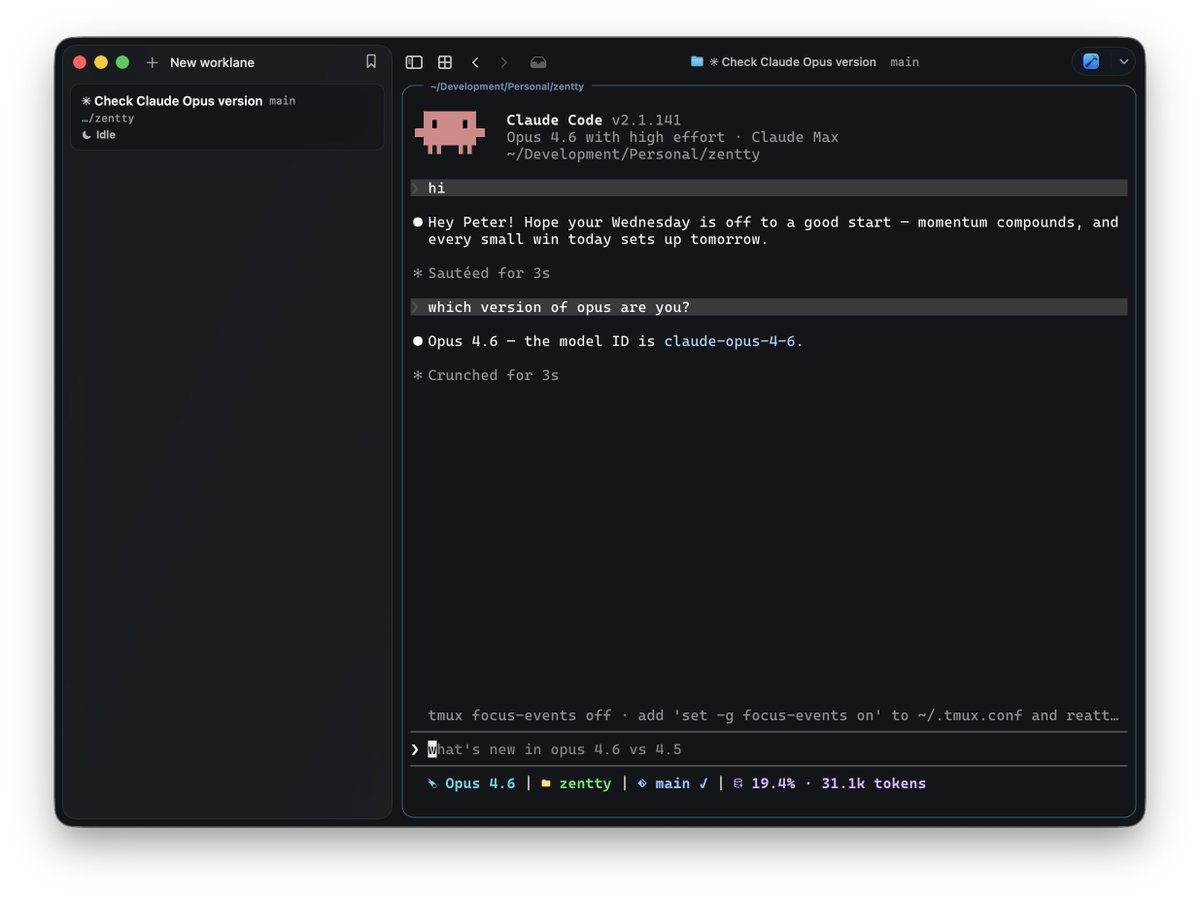Click the yellow folder icon beside zentty in the status bar

546,784
